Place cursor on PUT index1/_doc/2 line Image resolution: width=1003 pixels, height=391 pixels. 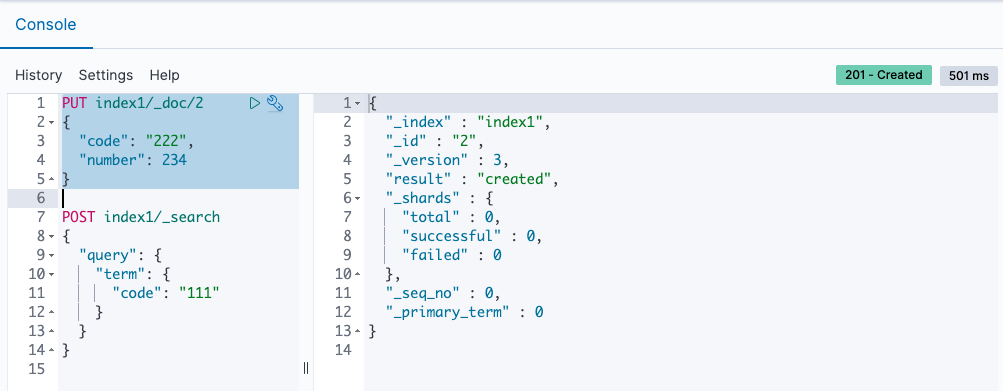(x=132, y=103)
